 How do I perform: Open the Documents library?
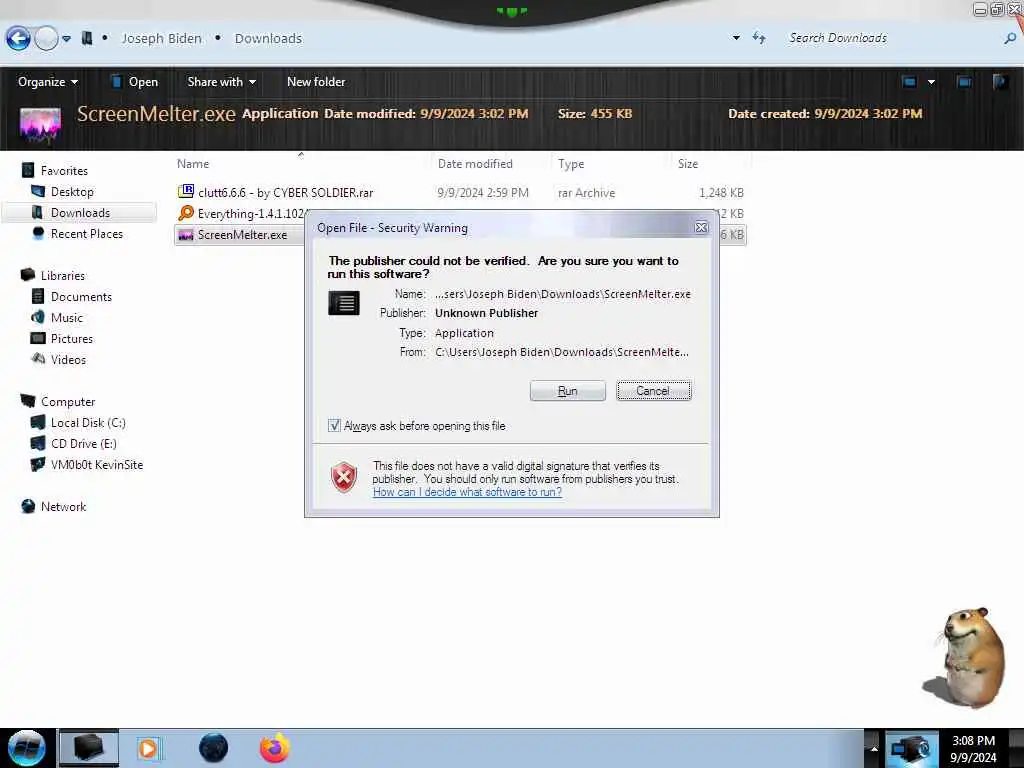tap(81, 296)
